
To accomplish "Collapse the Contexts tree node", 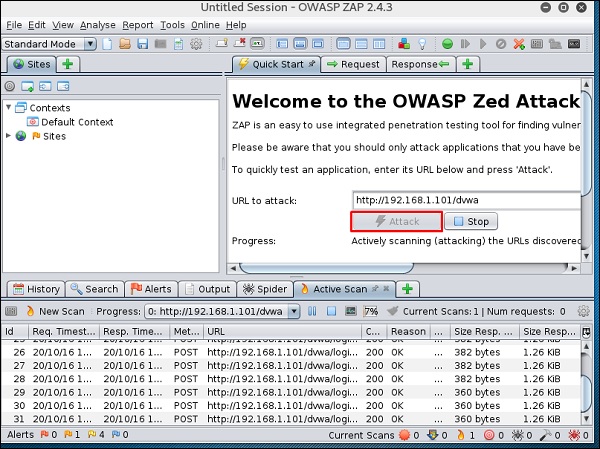I will click(x=8, y=107).
